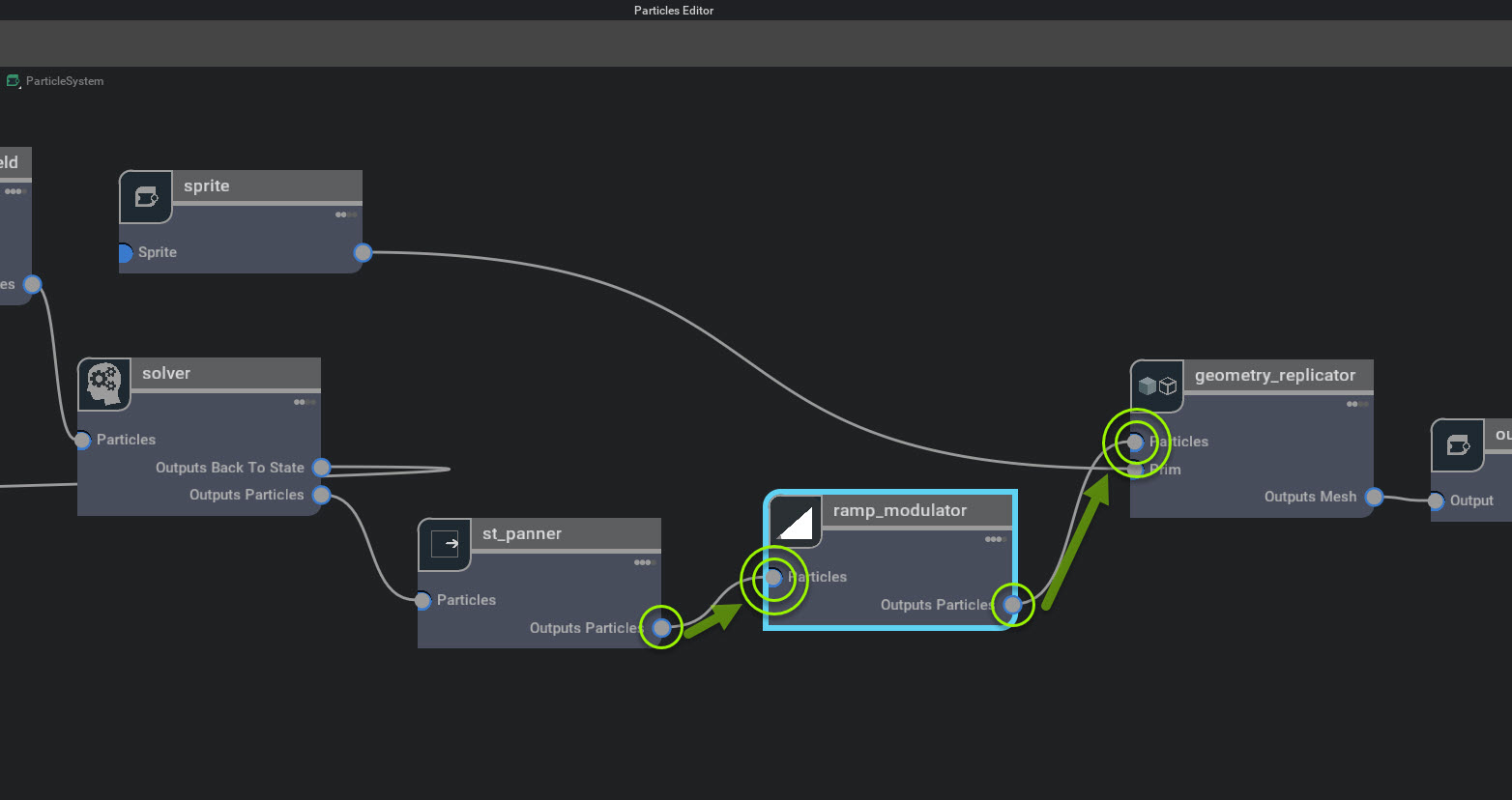The image size is (1512, 800).
Task: Expand the ramp_modulator node options dots
Action: (x=996, y=539)
